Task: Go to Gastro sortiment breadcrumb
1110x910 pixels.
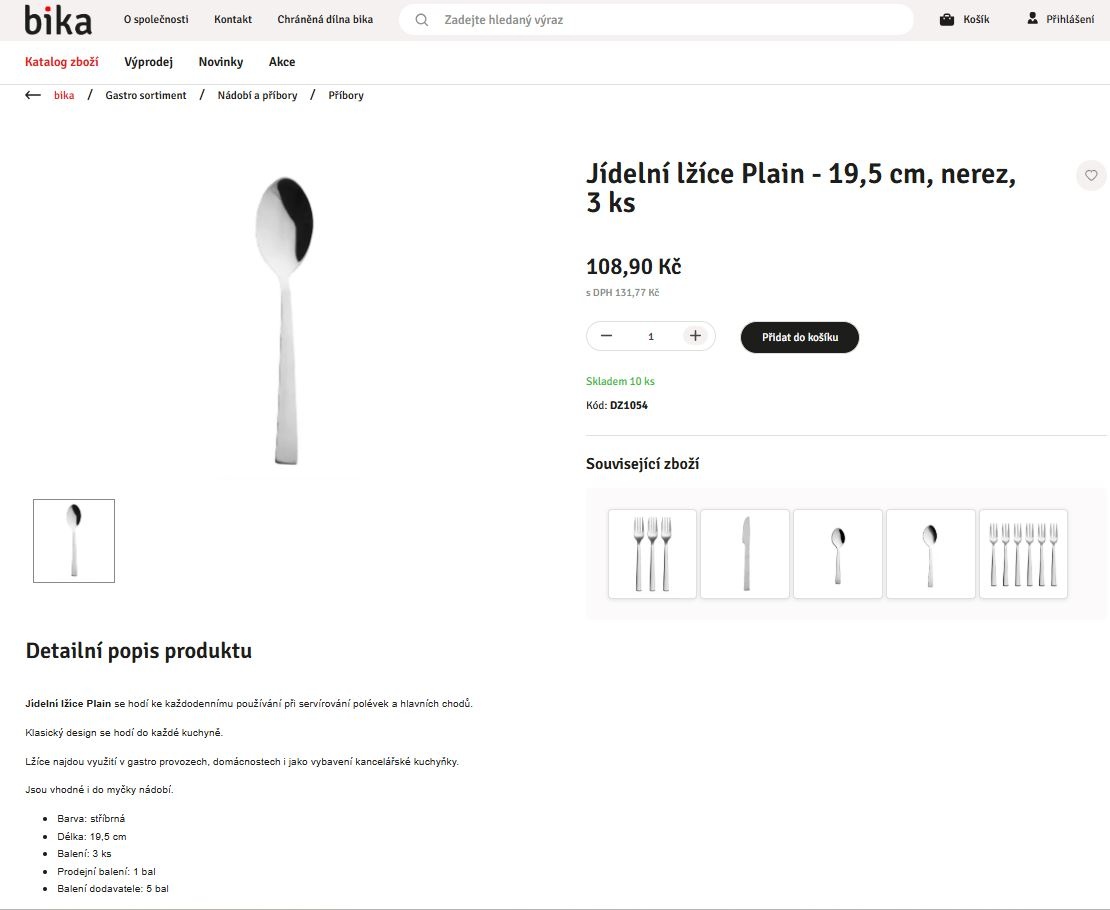Action: tap(146, 96)
